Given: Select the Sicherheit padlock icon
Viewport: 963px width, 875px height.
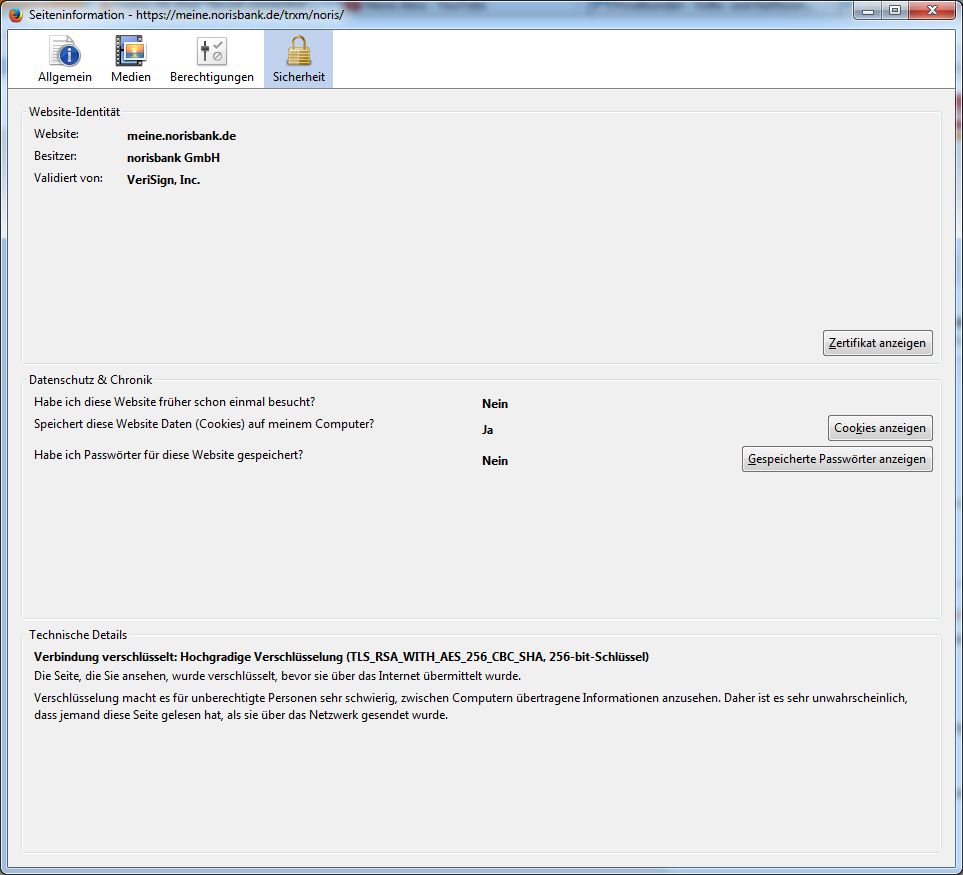Looking at the screenshot, I should click(298, 60).
